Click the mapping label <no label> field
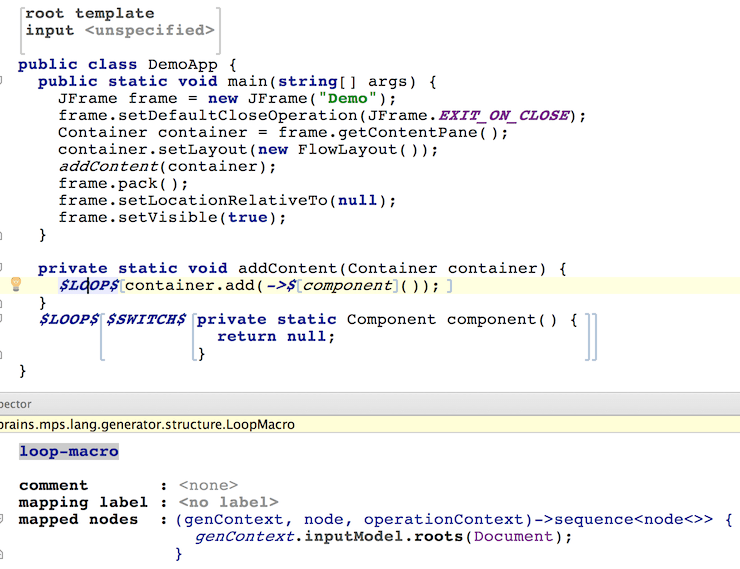The image size is (740, 569). [228, 502]
